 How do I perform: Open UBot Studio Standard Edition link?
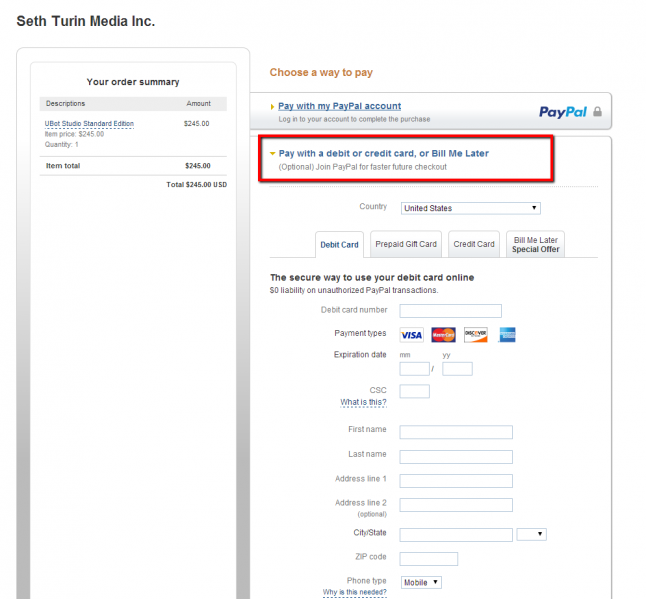(89, 124)
